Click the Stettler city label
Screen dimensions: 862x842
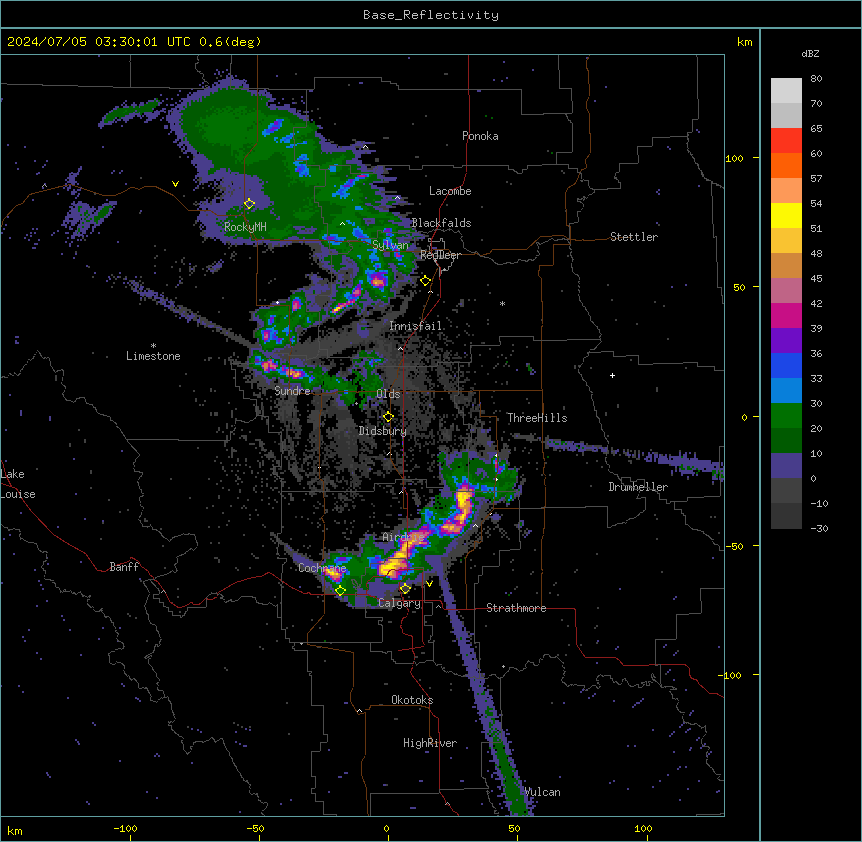coord(634,237)
